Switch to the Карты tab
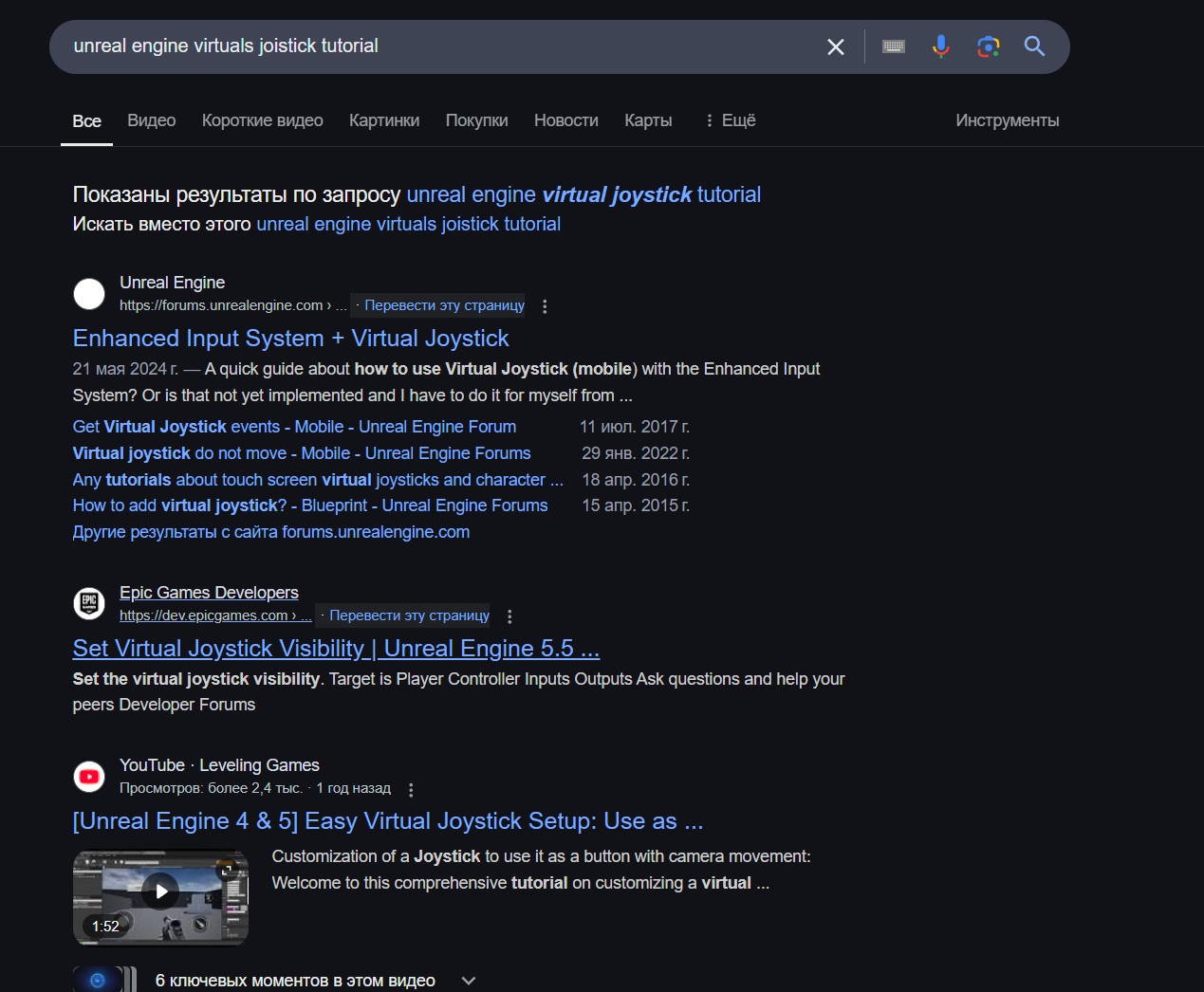This screenshot has height=992, width=1204. coord(648,120)
